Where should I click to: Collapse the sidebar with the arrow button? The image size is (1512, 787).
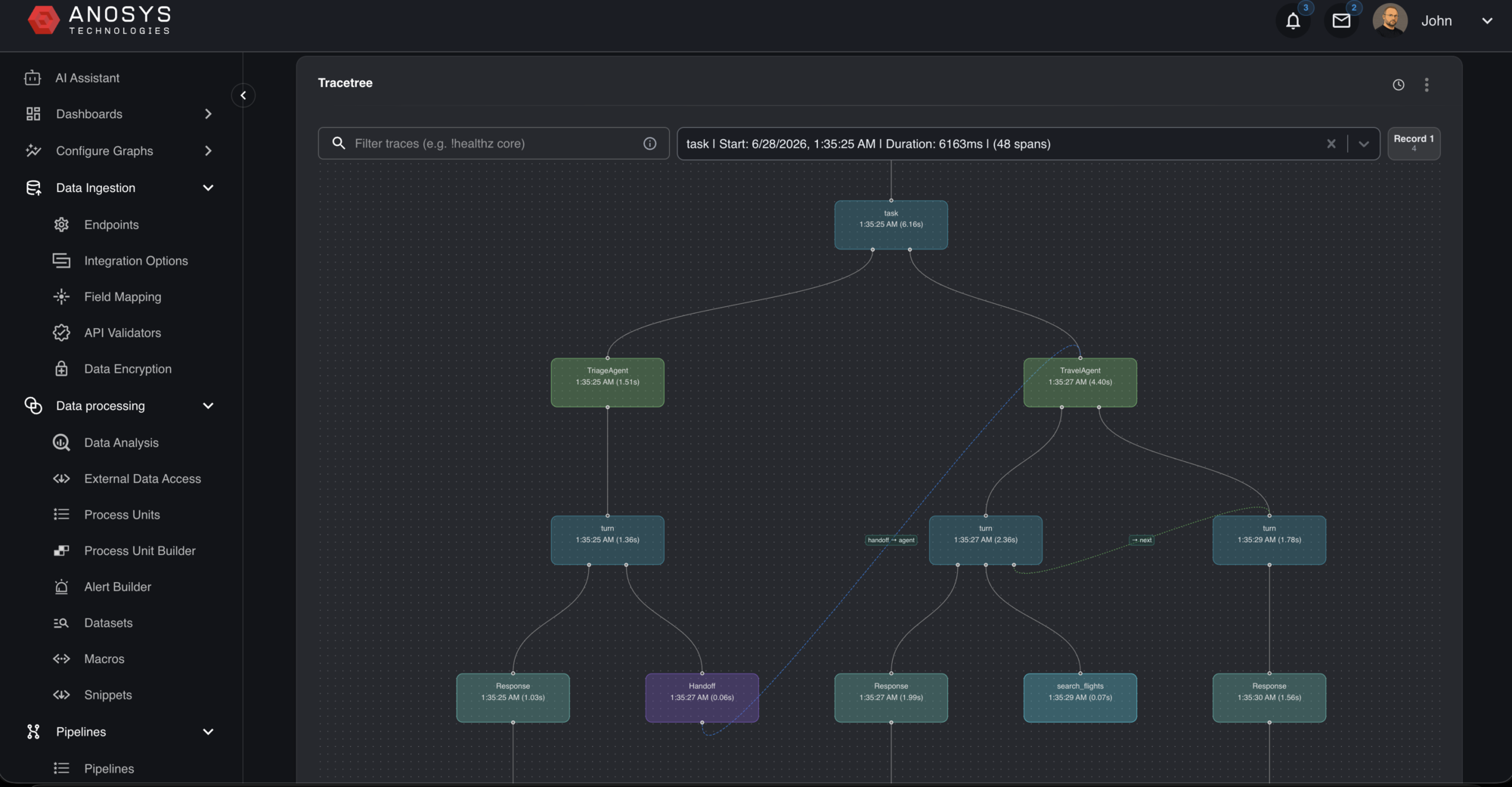click(243, 95)
